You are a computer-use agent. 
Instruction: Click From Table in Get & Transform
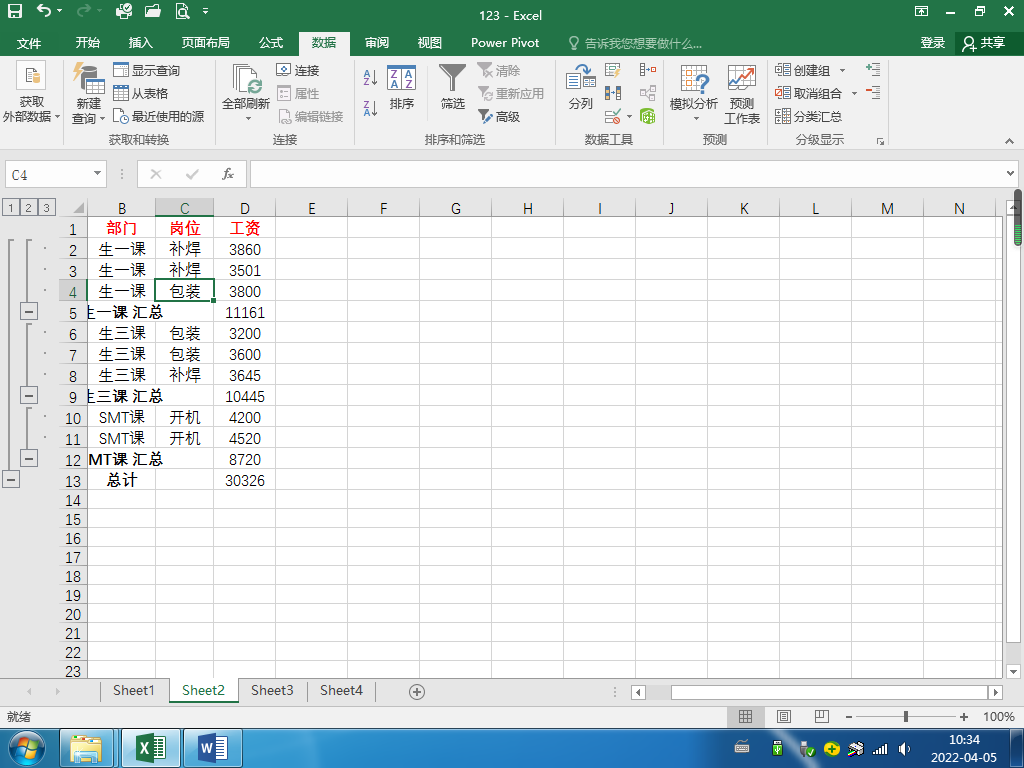coord(141,93)
